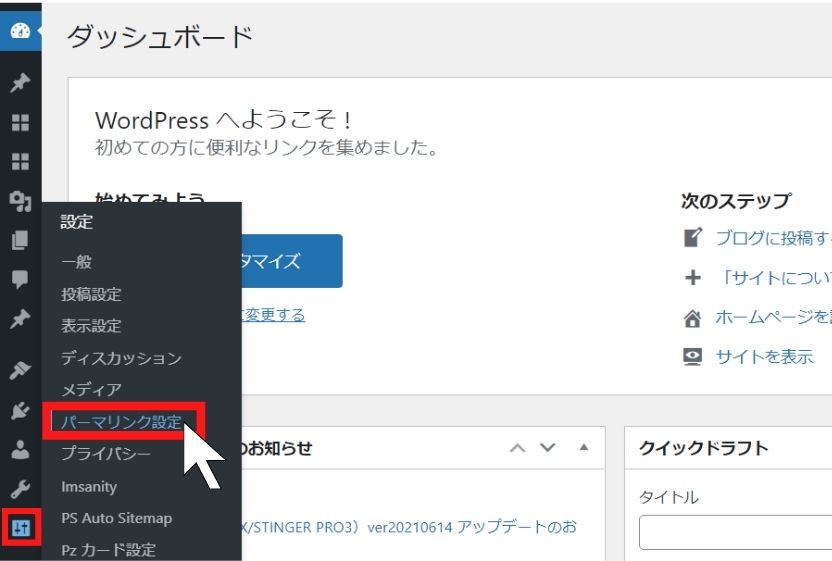
Task: Open the Dashboard gauge icon in sidebar
Action: point(20,31)
